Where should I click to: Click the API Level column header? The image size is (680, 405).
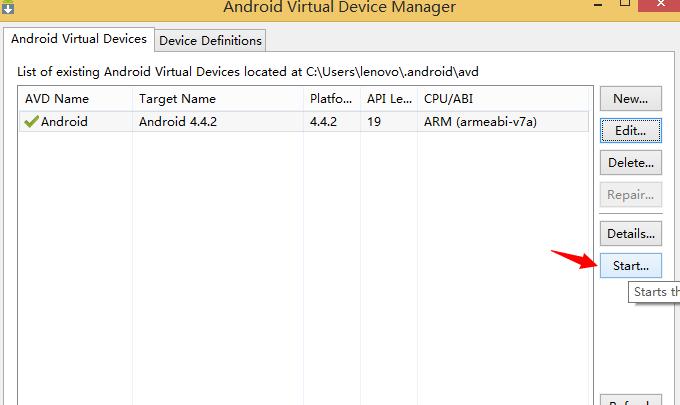pos(389,99)
